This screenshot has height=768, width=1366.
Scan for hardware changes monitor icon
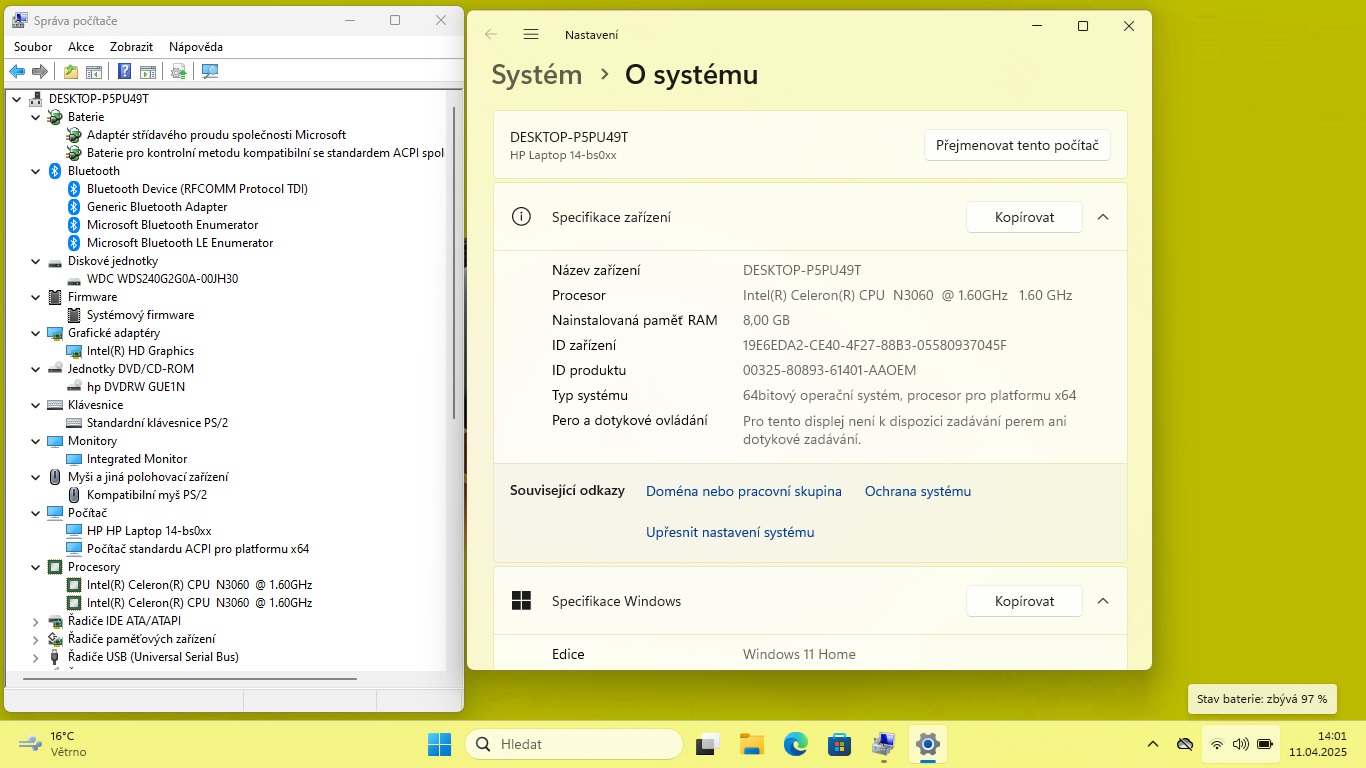click(210, 71)
